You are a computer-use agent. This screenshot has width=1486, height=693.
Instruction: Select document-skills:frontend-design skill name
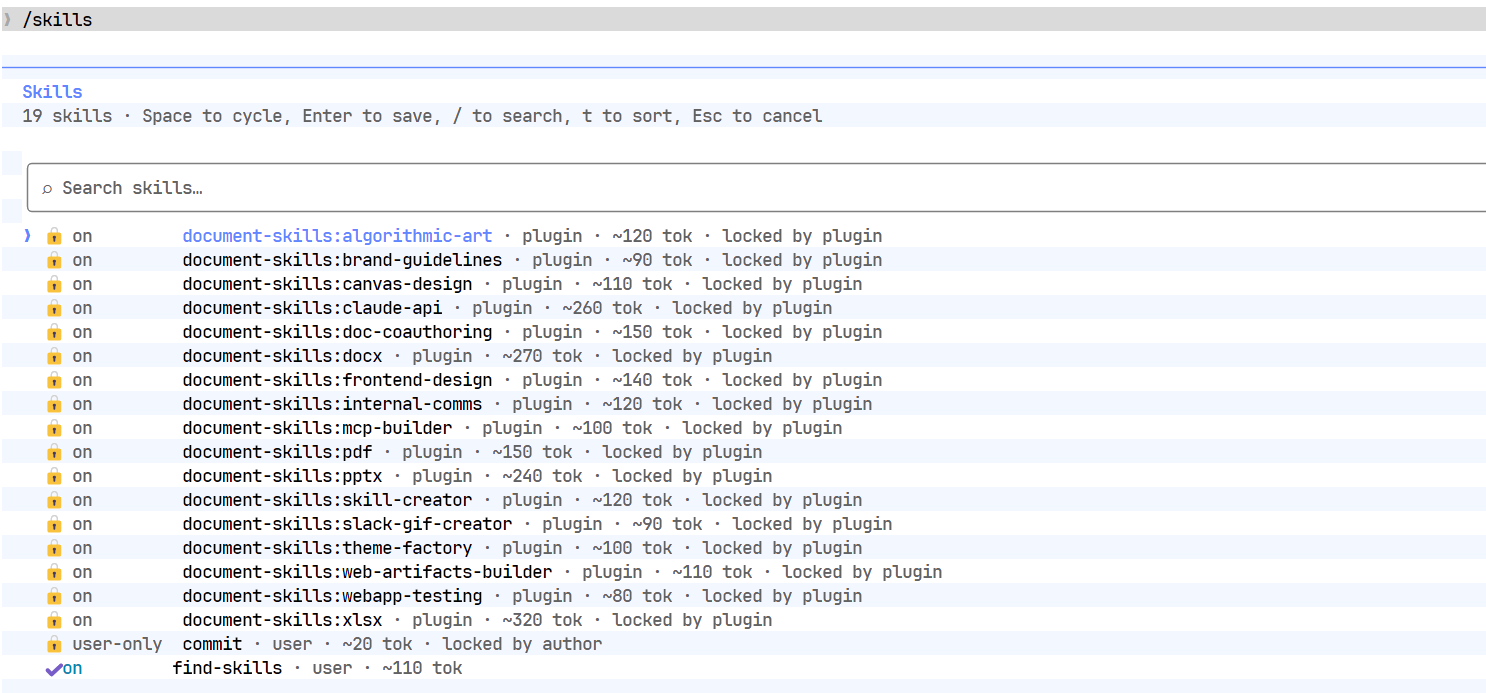point(337,380)
